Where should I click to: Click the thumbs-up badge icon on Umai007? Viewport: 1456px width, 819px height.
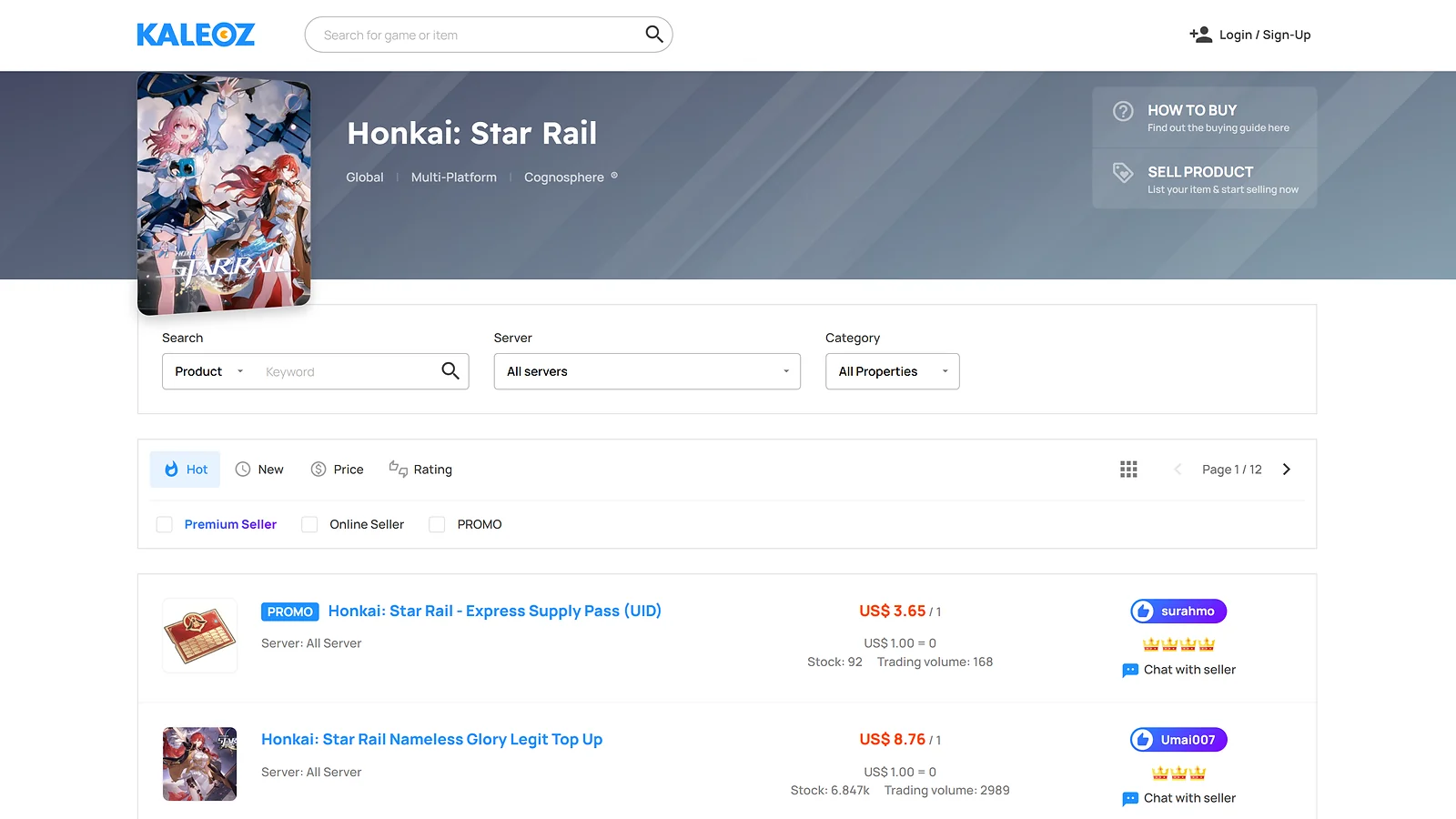[x=1144, y=740]
